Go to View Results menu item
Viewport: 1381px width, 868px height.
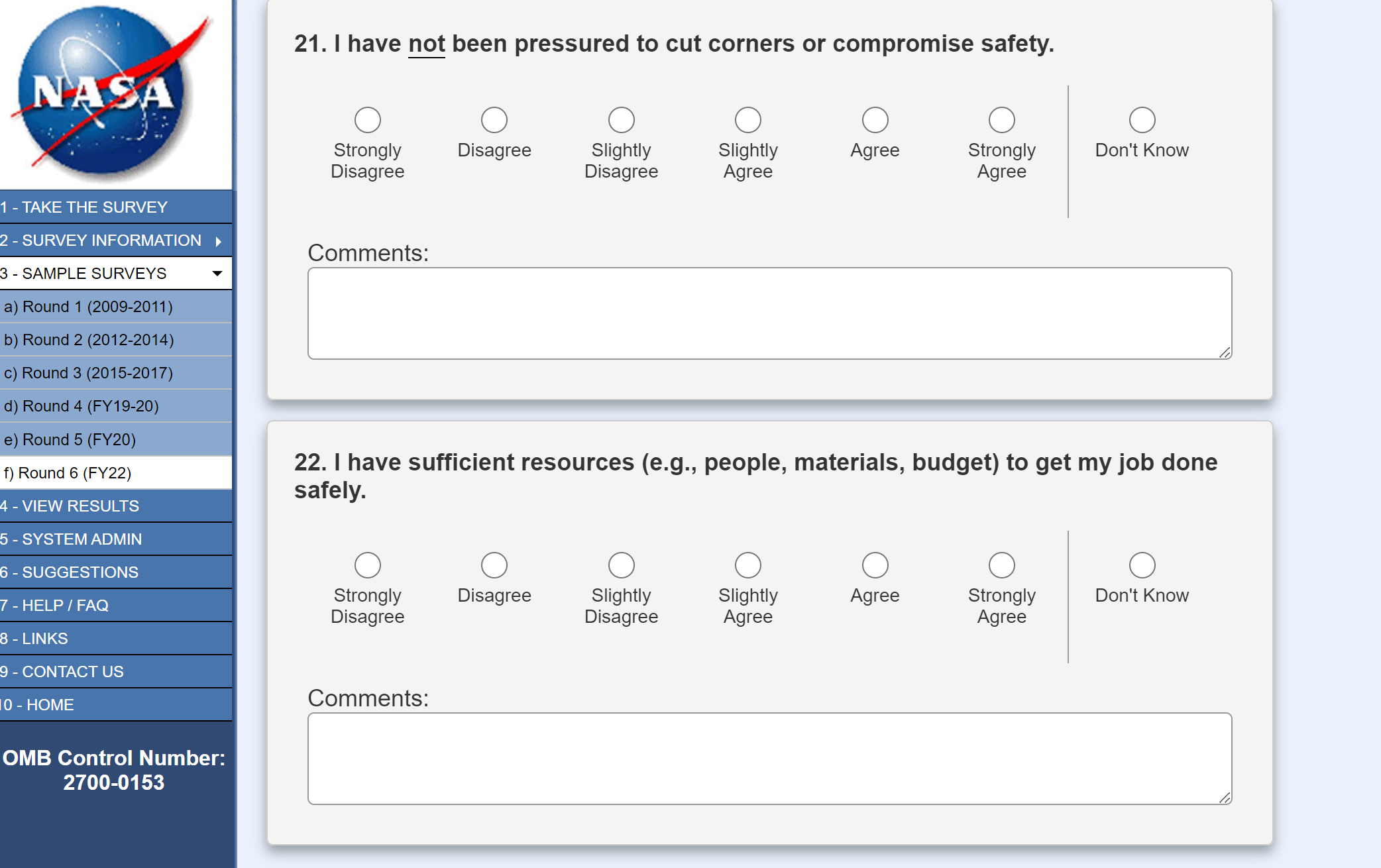(70, 506)
